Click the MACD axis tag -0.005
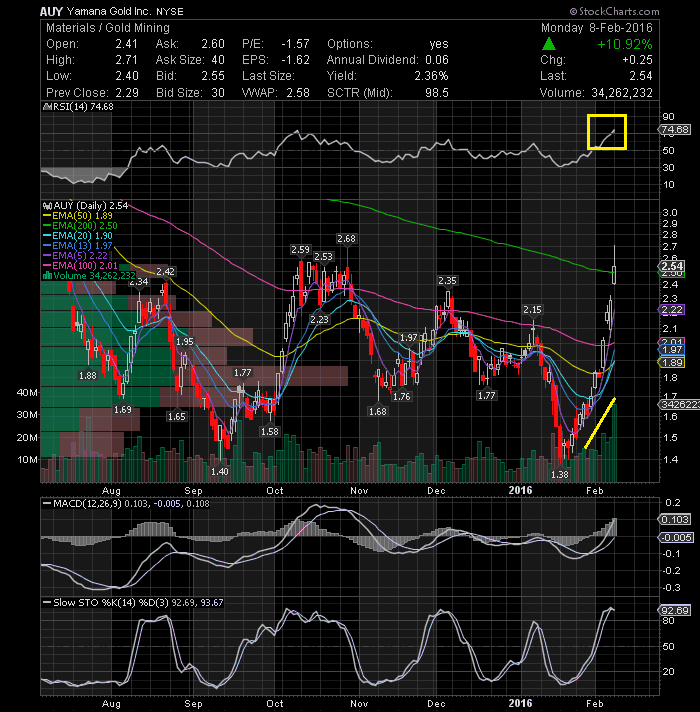The height and width of the screenshot is (712, 700). (x=676, y=538)
